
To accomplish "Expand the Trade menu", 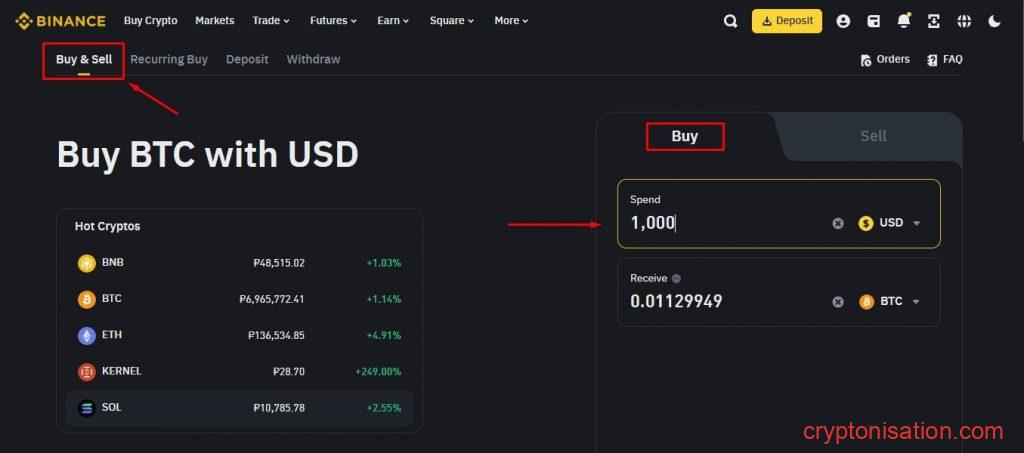I will [271, 21].
